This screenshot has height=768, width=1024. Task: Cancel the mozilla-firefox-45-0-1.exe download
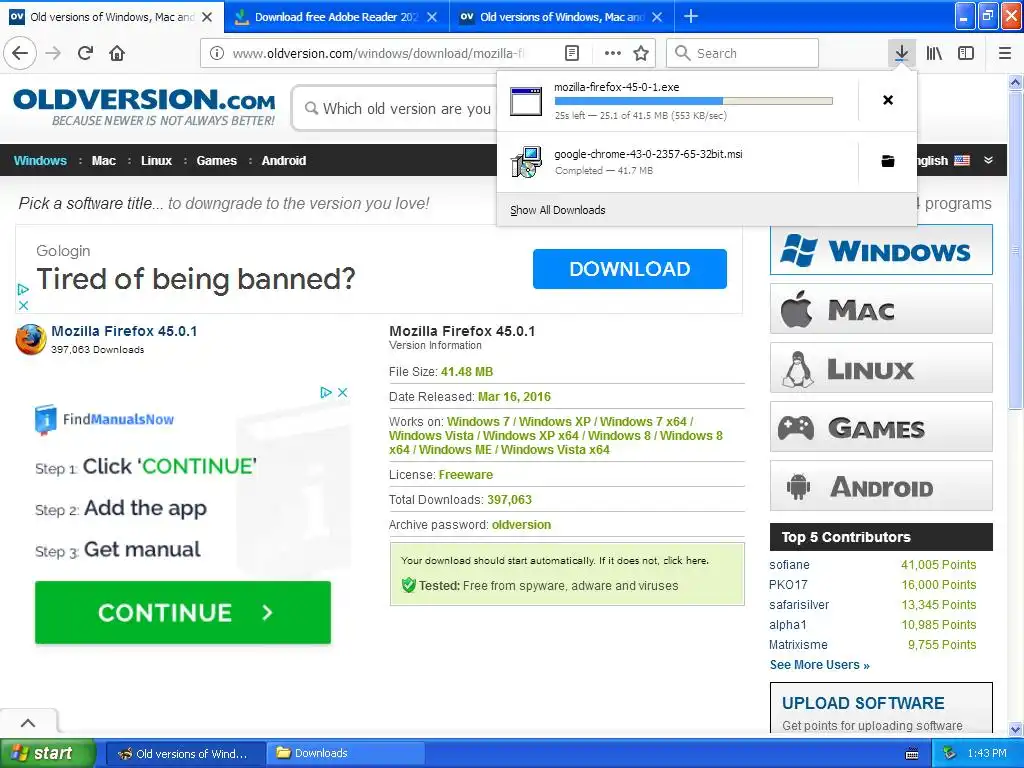(888, 100)
